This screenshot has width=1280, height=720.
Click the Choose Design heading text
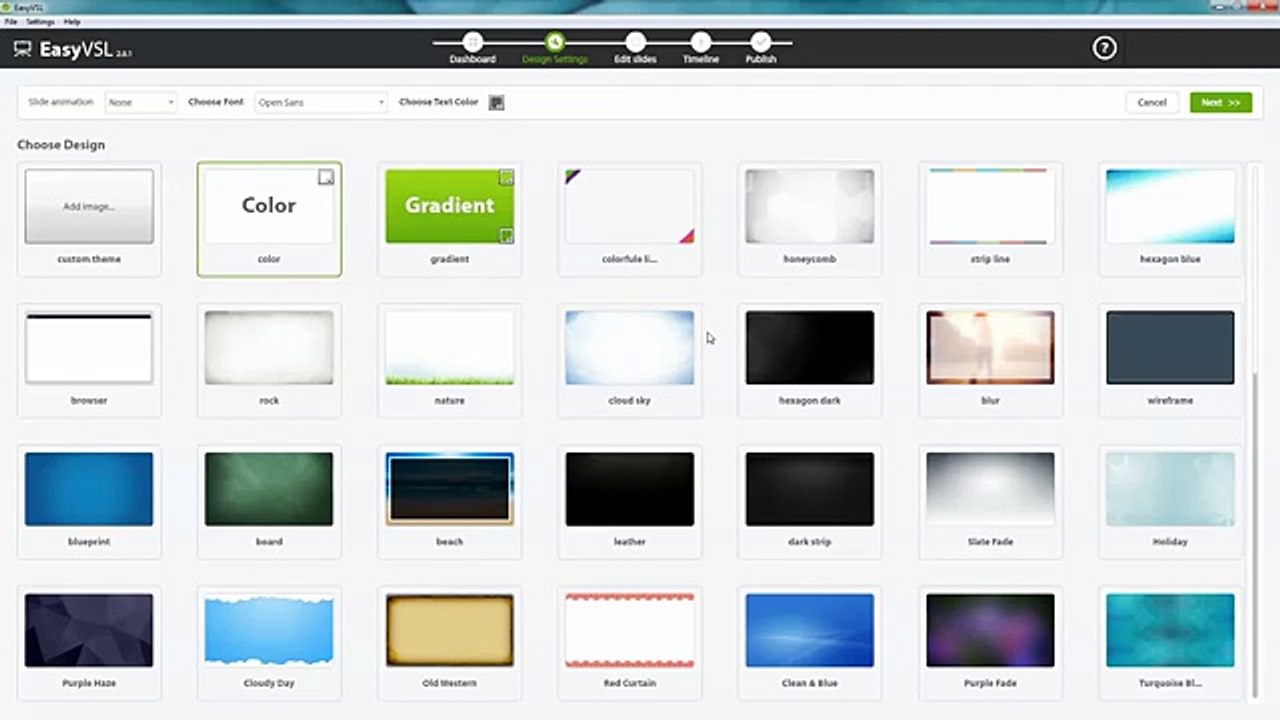(61, 145)
